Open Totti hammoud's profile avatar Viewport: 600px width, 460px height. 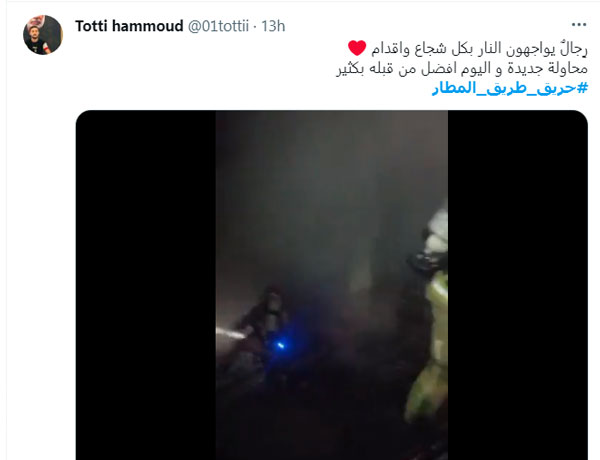43,35
